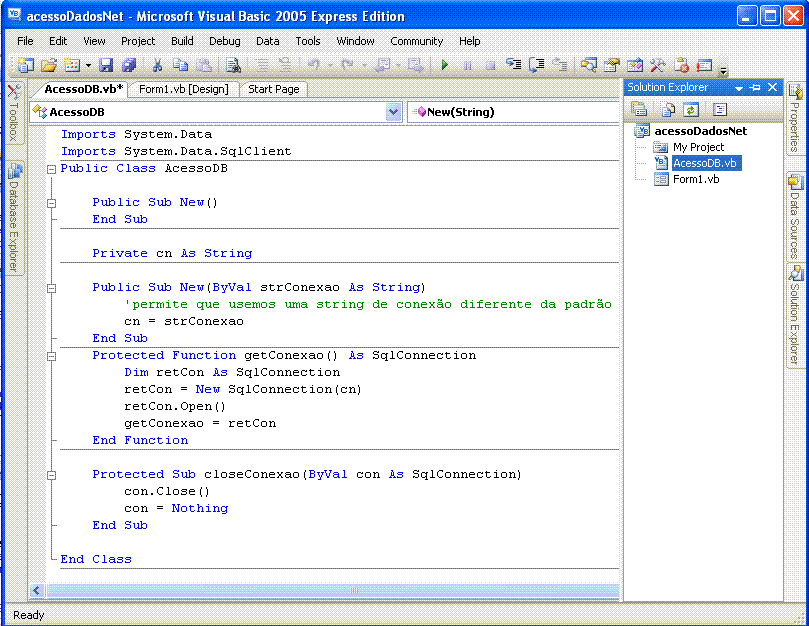Open the Toolbox via hammer and wrench toolbar icon
The width and height of the screenshot is (809, 626).
tap(658, 65)
